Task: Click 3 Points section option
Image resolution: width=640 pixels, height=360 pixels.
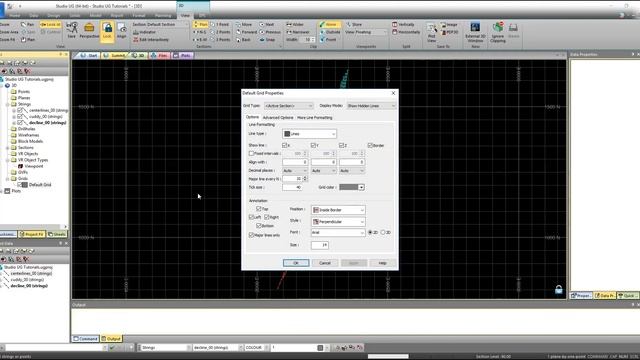Action: click(220, 40)
